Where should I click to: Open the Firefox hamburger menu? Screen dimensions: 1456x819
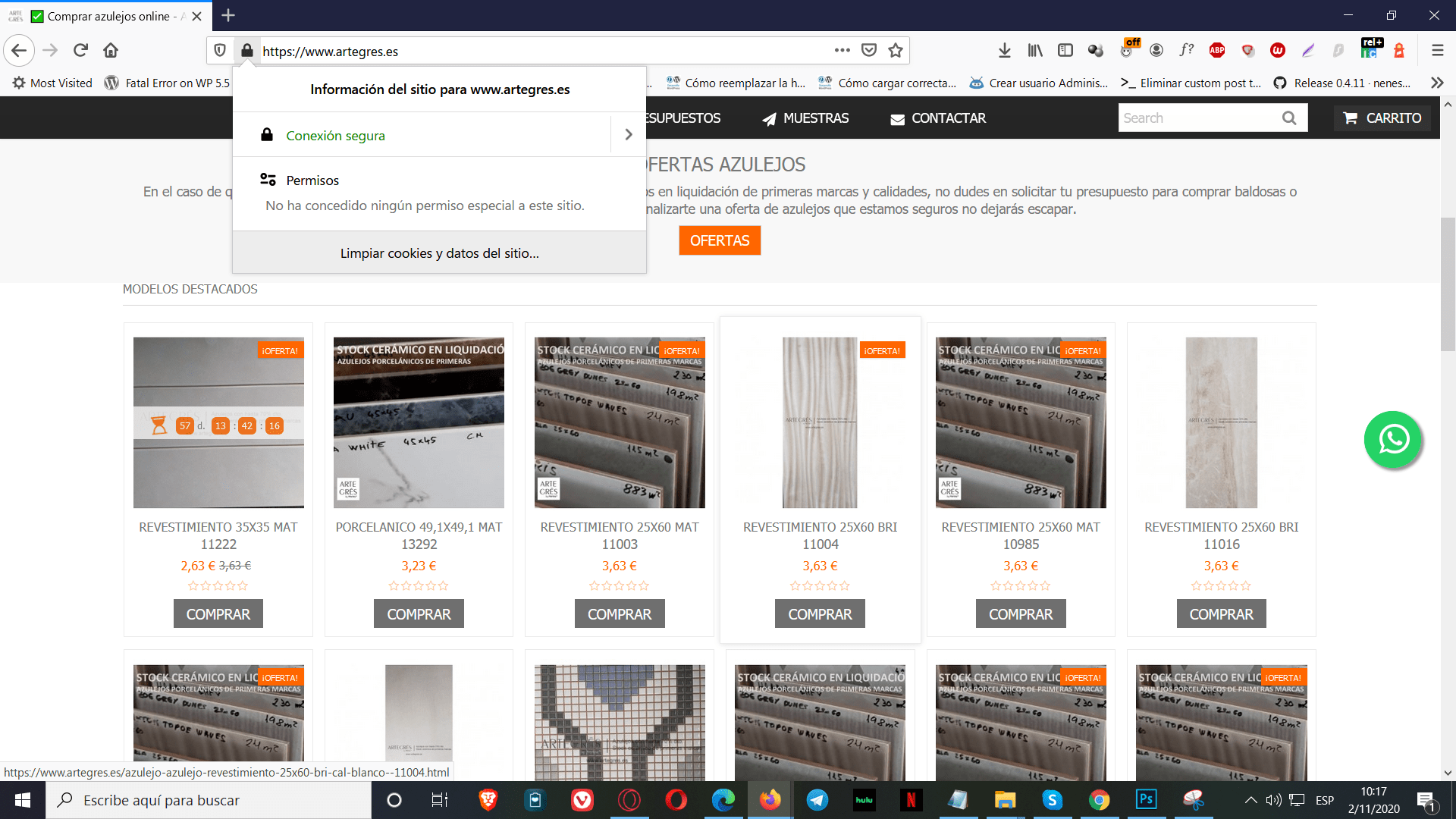[1437, 51]
